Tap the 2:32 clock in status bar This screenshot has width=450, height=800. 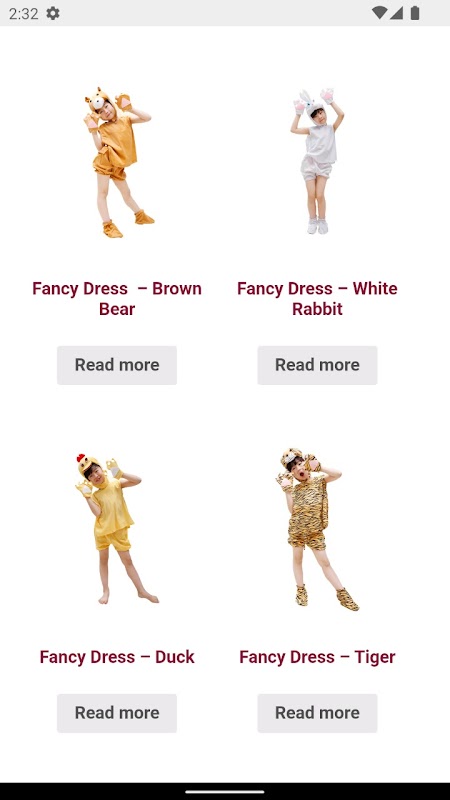tap(23, 13)
